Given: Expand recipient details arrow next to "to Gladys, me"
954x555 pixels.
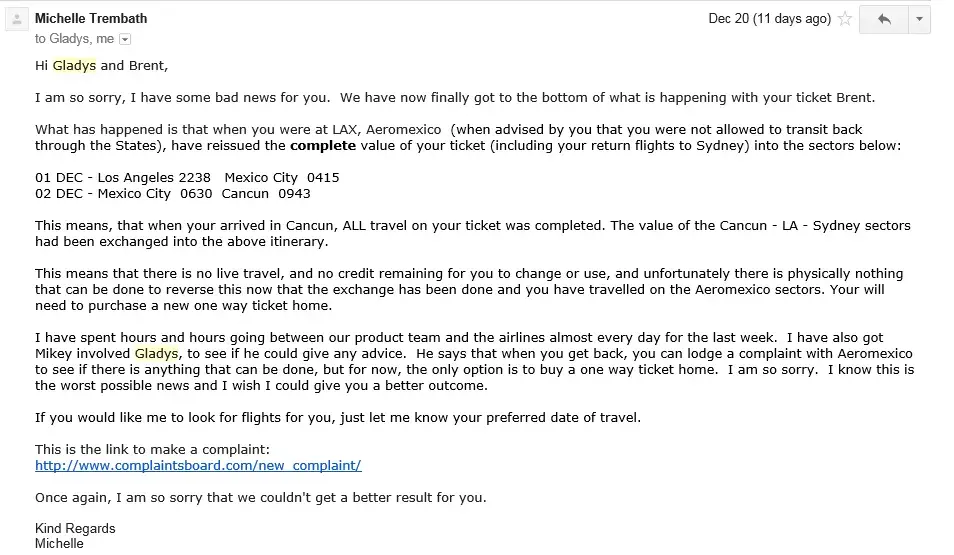Looking at the screenshot, I should click(125, 39).
